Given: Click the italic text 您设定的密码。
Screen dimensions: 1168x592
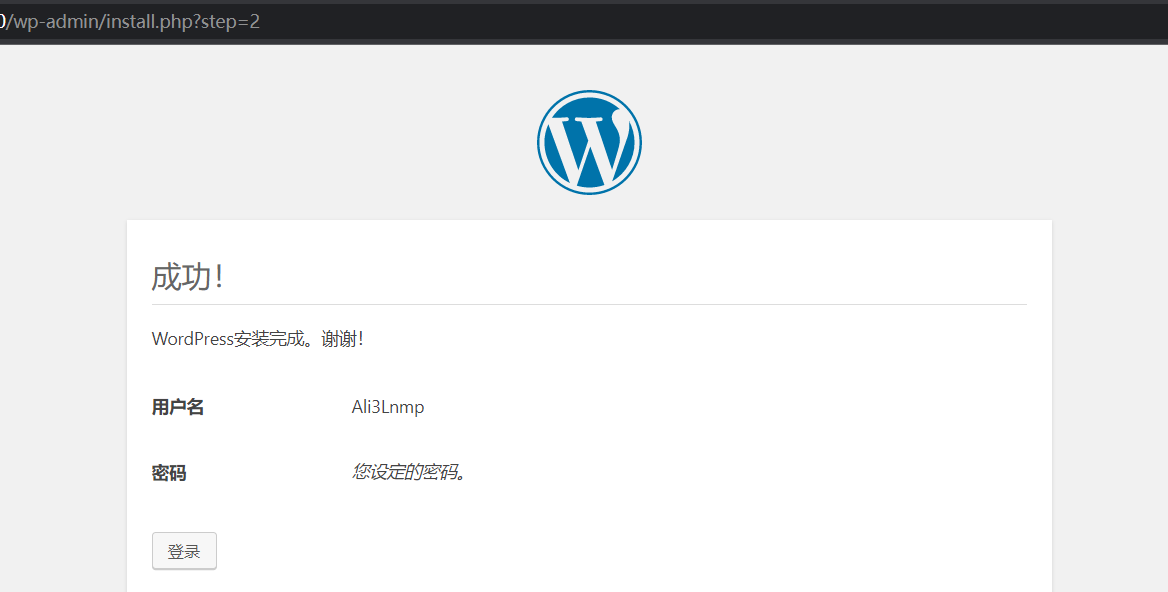Looking at the screenshot, I should tap(410, 471).
